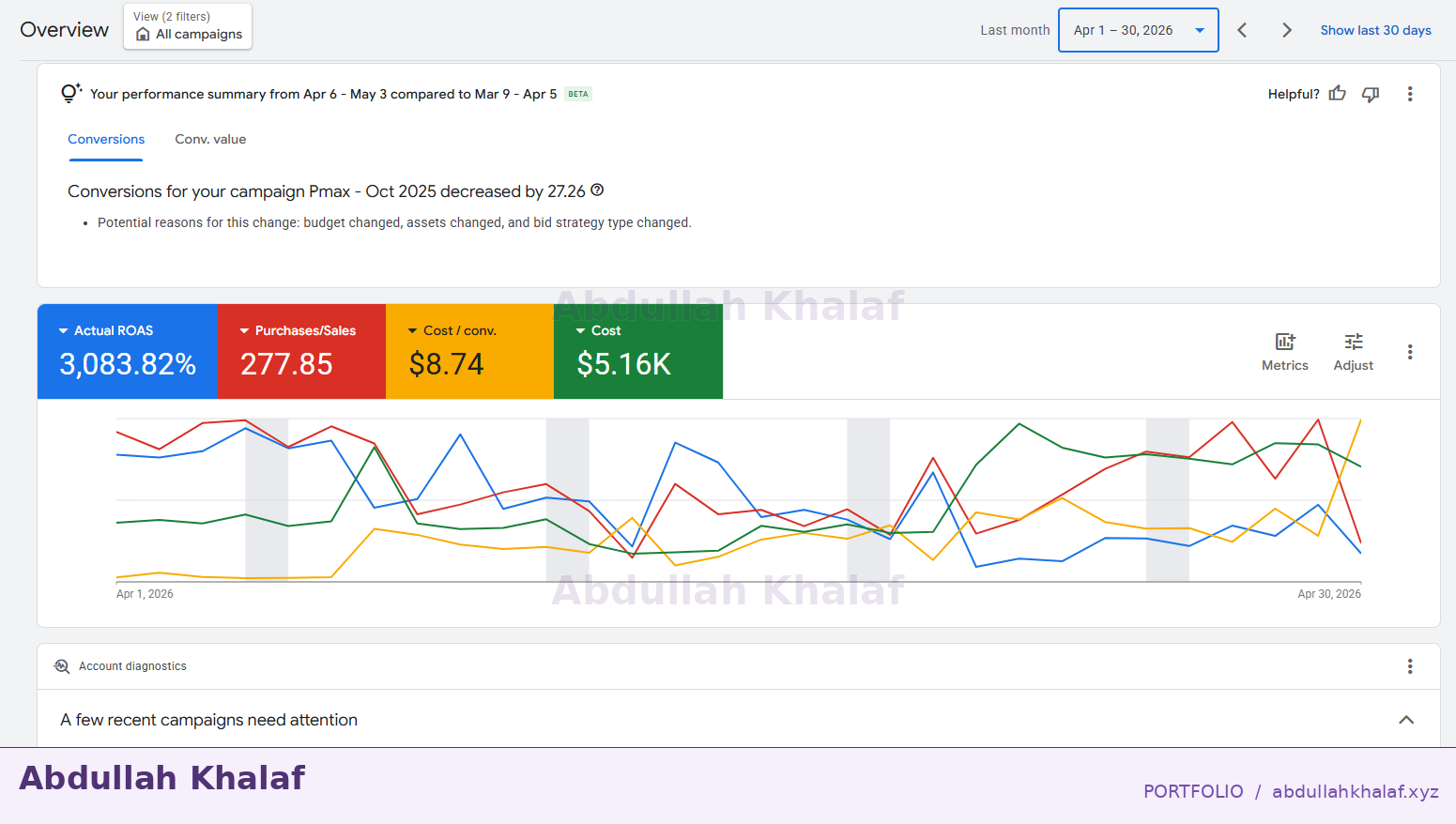Click the yellow $8.74 cost per conversion value
Image resolution: width=1456 pixels, height=824 pixels.
(447, 364)
